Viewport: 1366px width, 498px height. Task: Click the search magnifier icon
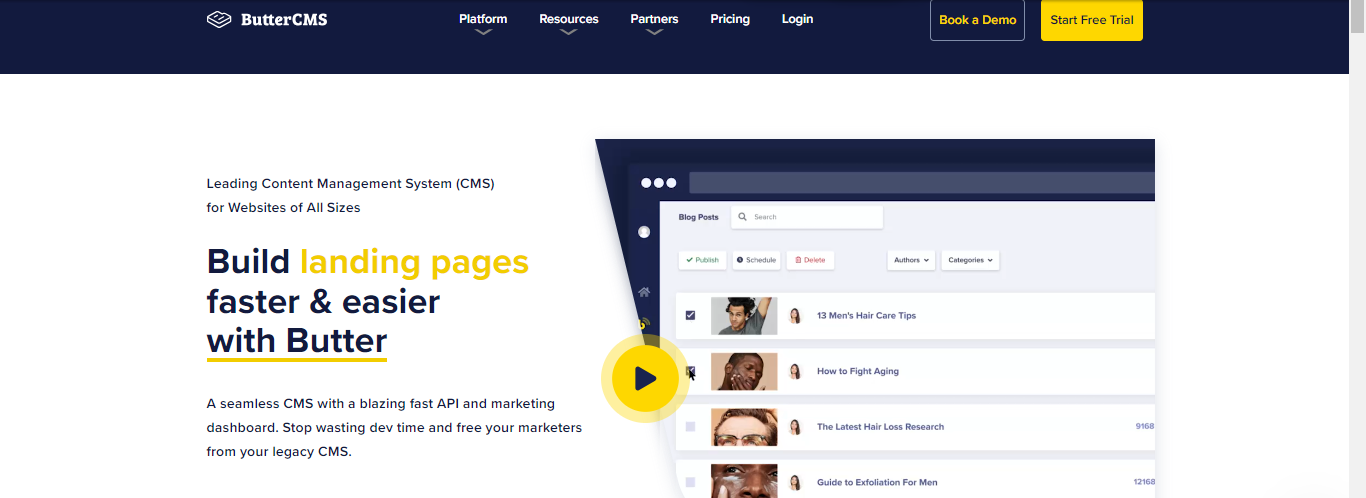742,217
